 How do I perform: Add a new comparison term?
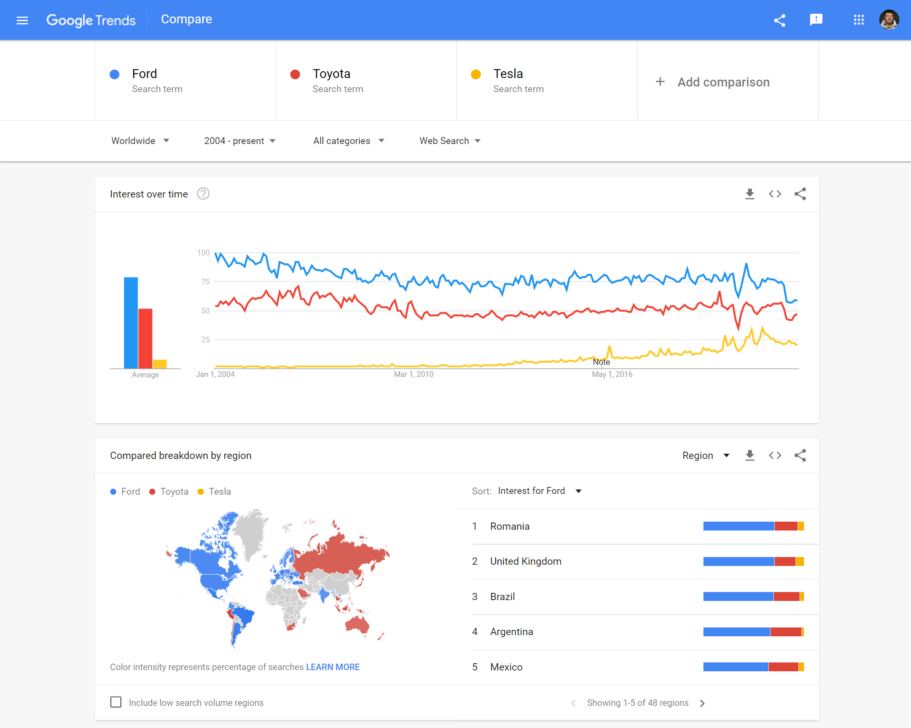(714, 81)
